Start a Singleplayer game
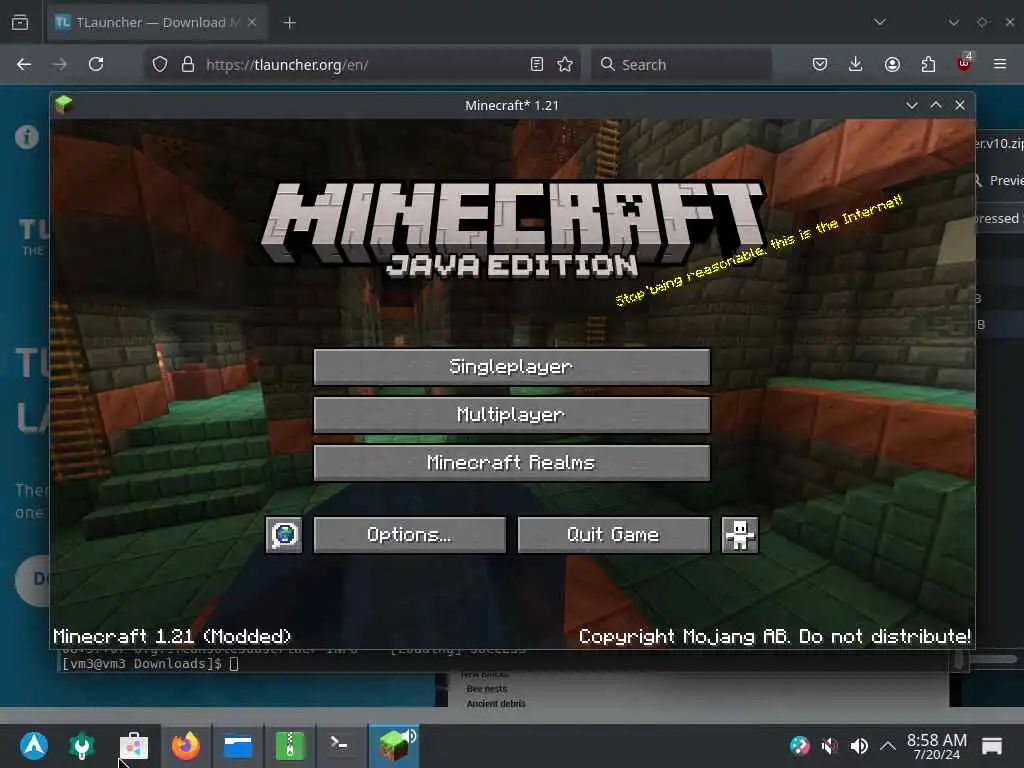This screenshot has width=1024, height=768. [x=511, y=366]
